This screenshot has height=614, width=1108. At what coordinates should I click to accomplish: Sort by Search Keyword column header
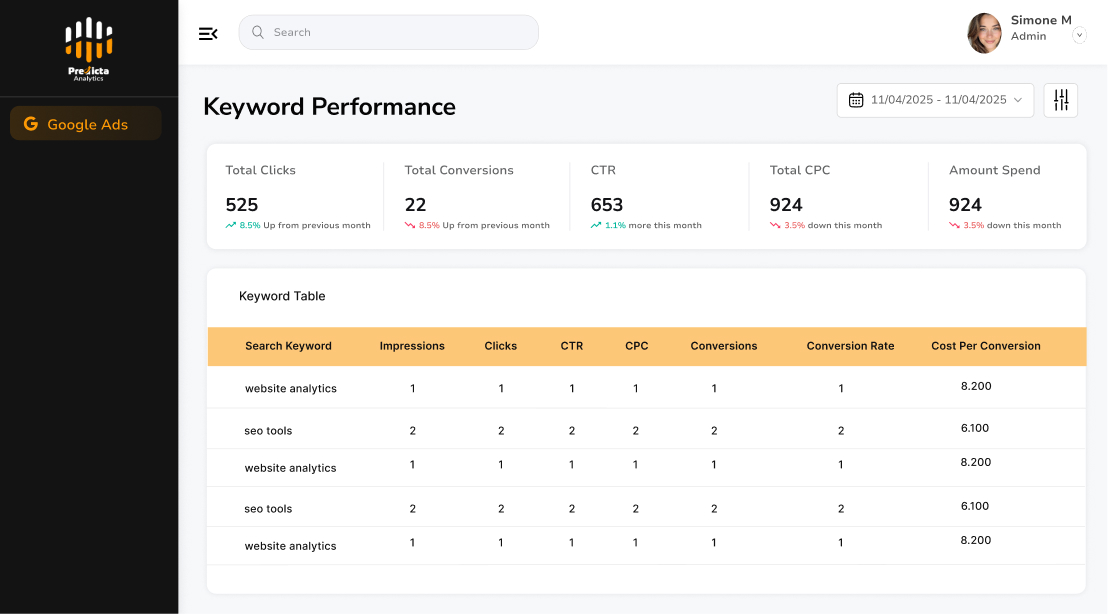pyautogui.click(x=288, y=346)
